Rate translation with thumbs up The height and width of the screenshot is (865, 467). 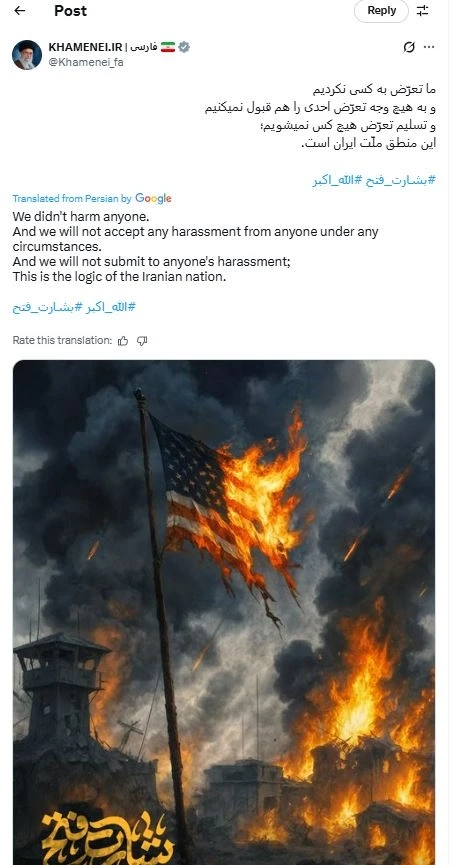tap(123, 341)
